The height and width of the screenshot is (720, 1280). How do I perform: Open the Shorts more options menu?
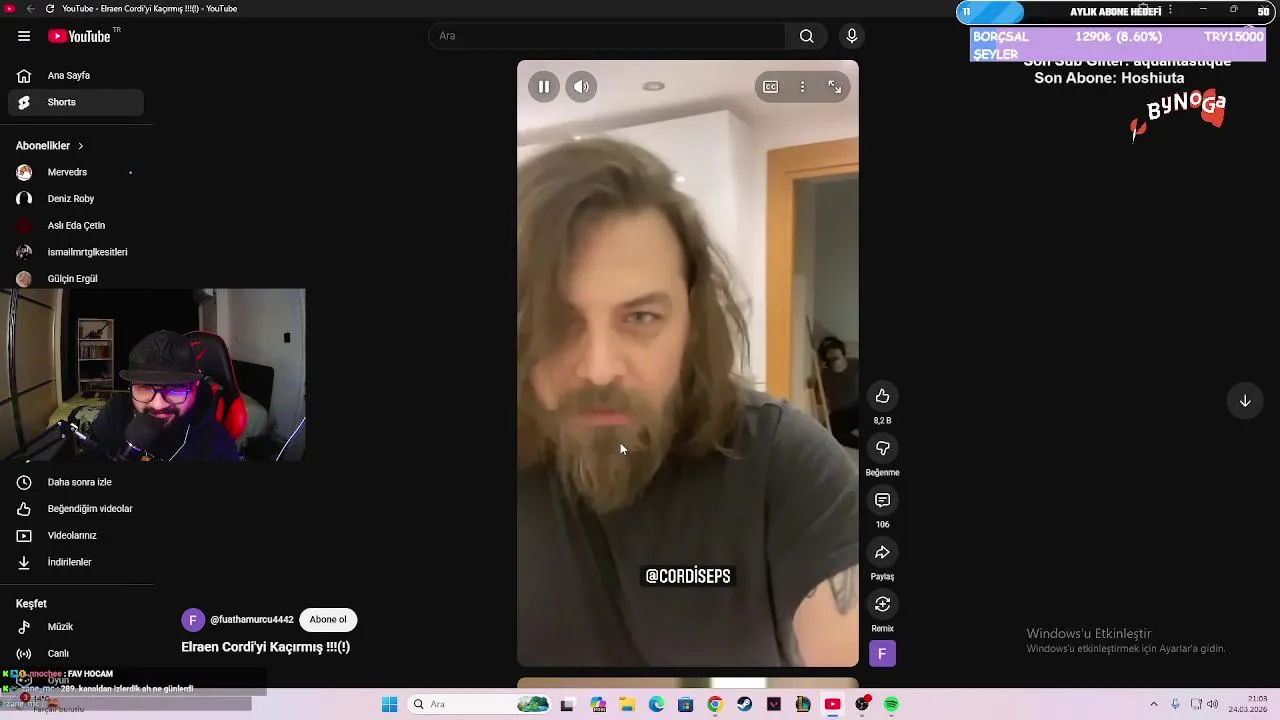click(802, 87)
